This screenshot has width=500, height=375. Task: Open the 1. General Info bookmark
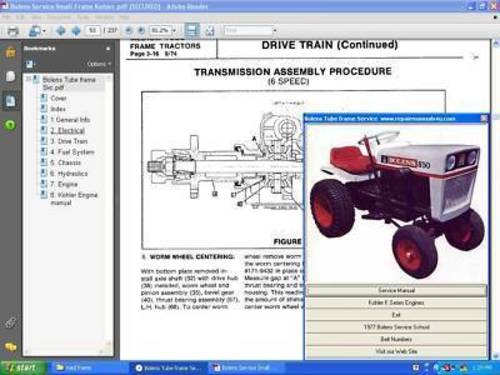(x=70, y=120)
